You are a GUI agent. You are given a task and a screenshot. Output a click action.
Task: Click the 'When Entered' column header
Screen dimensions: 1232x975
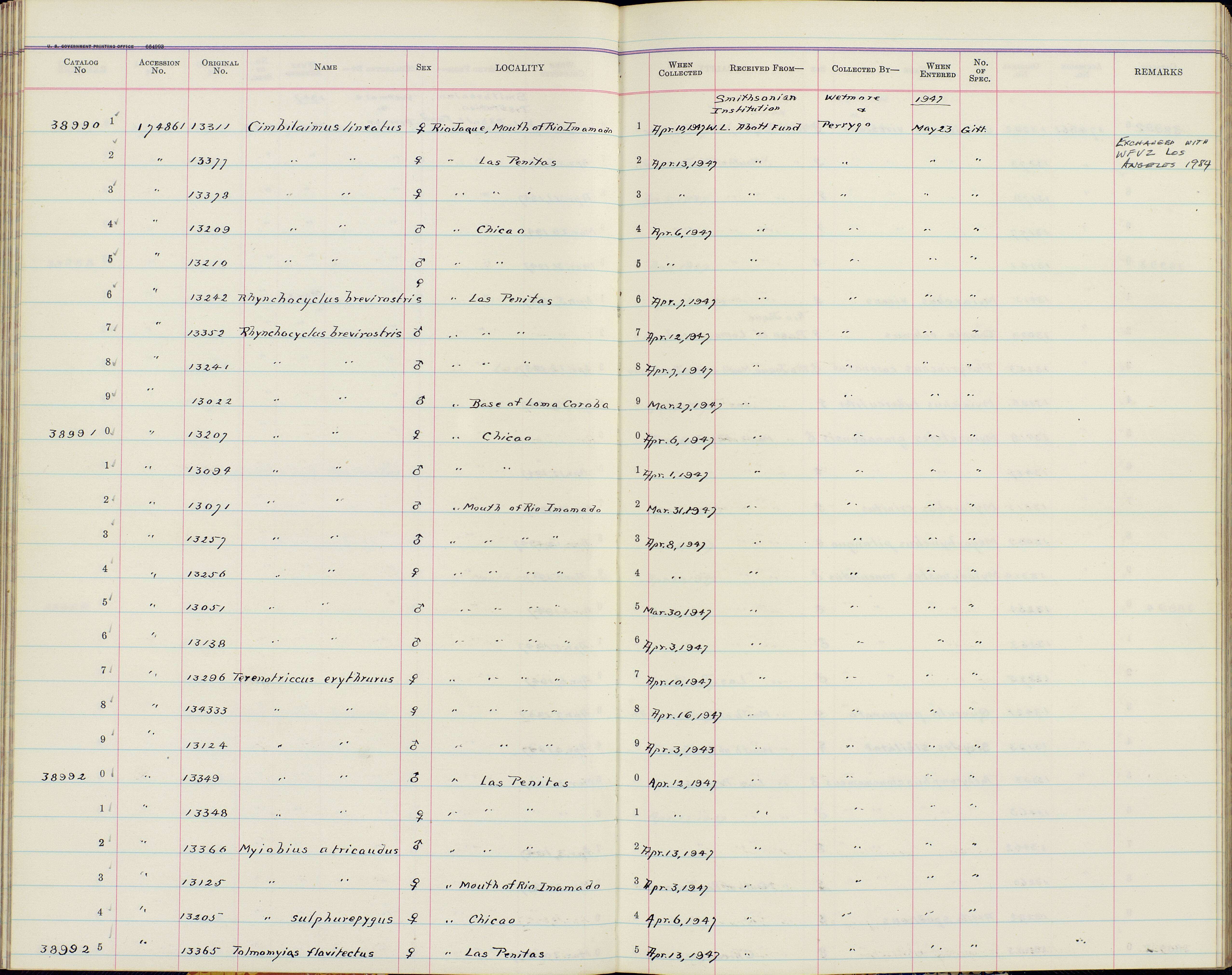click(x=938, y=70)
